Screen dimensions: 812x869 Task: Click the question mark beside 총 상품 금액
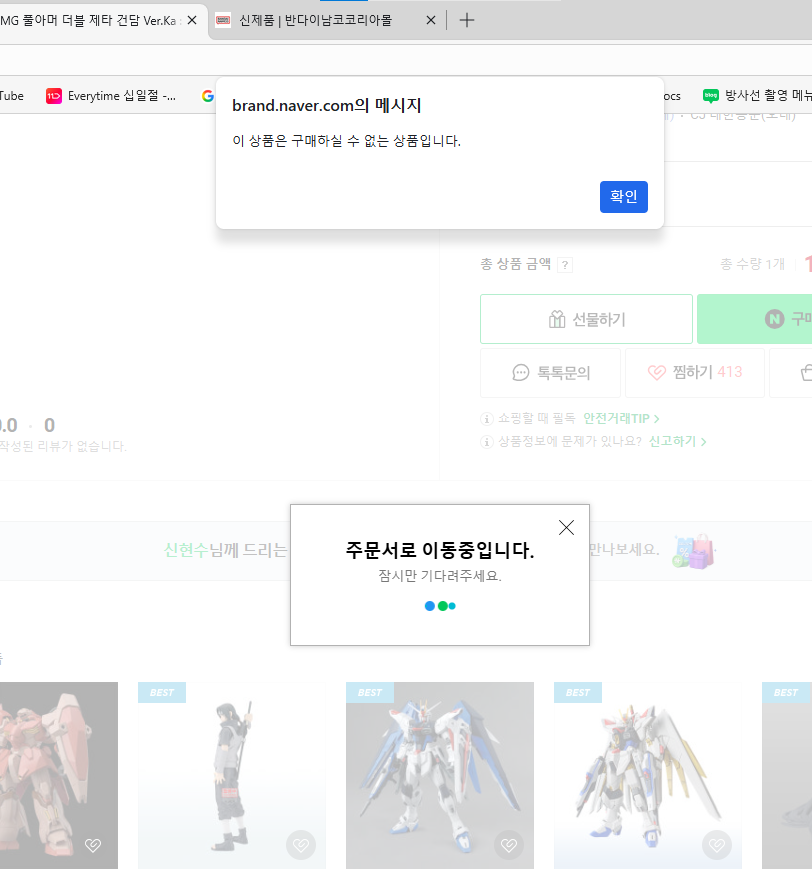coord(565,265)
